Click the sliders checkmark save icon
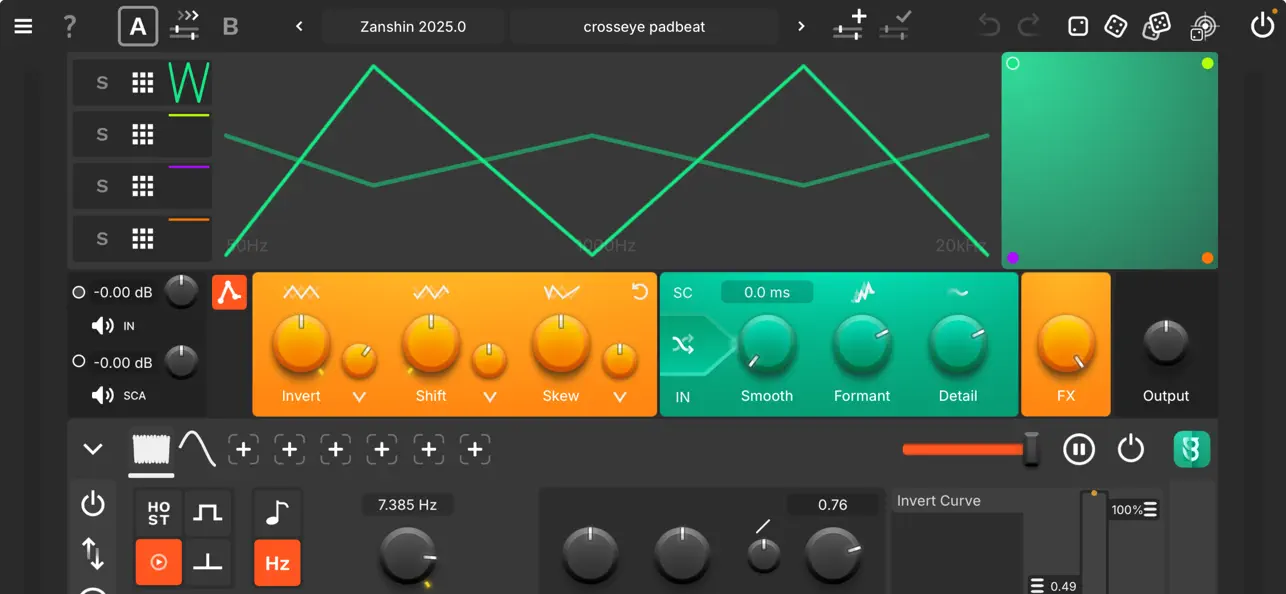This screenshot has width=1286, height=594. click(x=895, y=25)
